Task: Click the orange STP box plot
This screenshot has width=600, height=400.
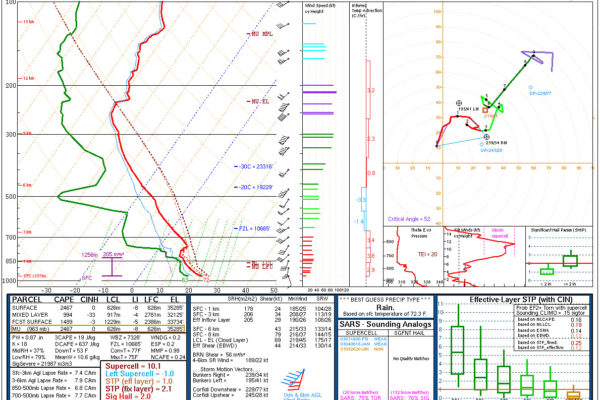Action: click(573, 394)
